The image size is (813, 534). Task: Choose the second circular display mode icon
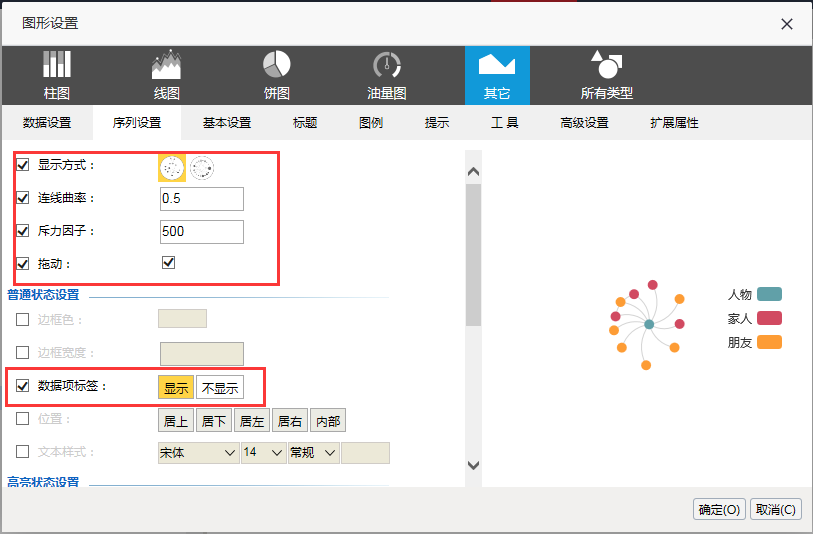(x=202, y=168)
